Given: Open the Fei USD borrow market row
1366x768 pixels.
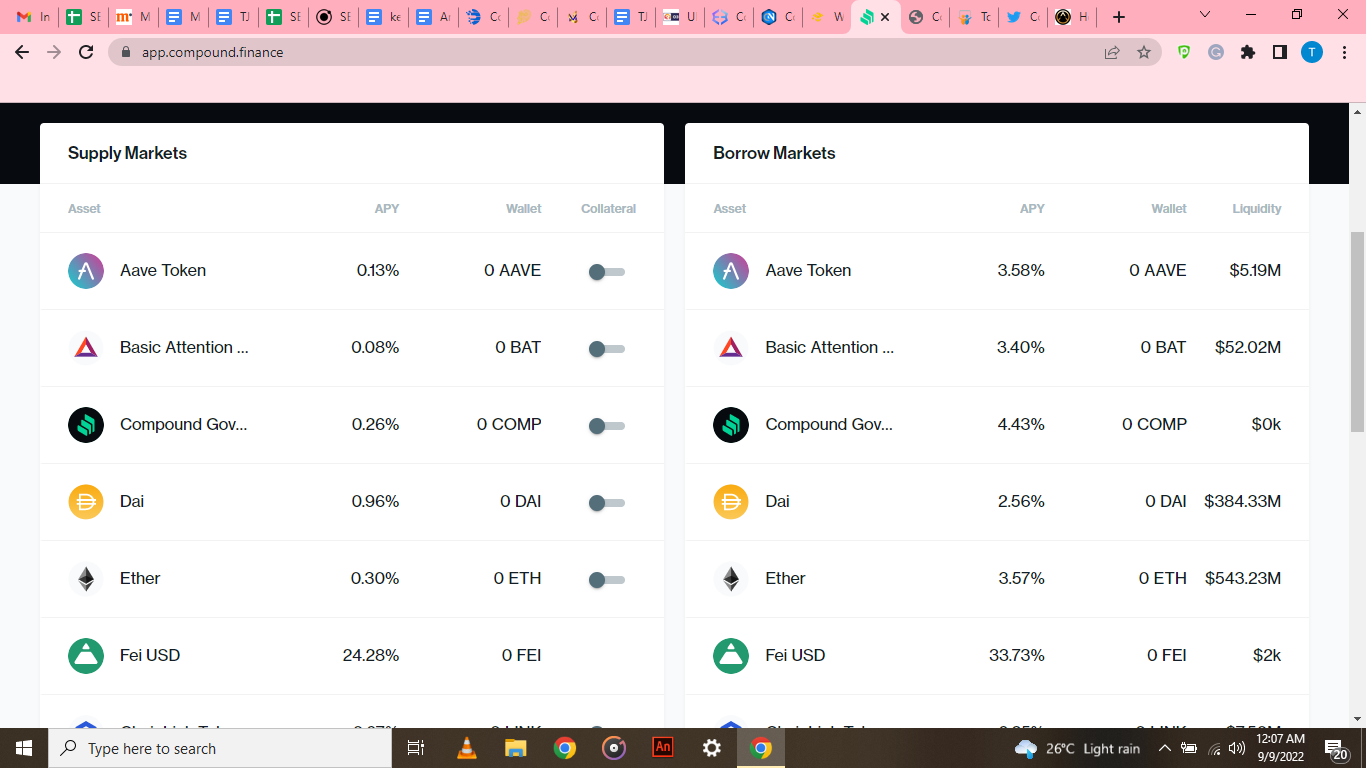Looking at the screenshot, I should point(997,656).
